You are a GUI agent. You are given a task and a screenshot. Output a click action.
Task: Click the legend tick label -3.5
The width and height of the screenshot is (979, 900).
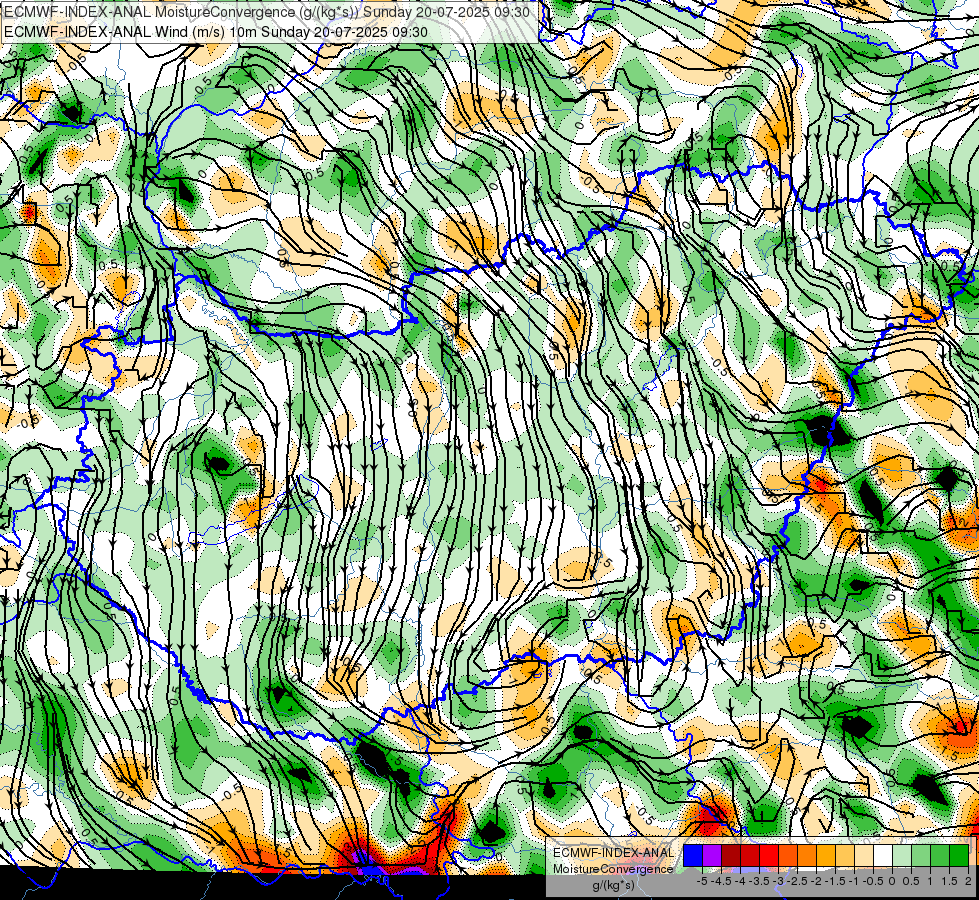point(761,881)
